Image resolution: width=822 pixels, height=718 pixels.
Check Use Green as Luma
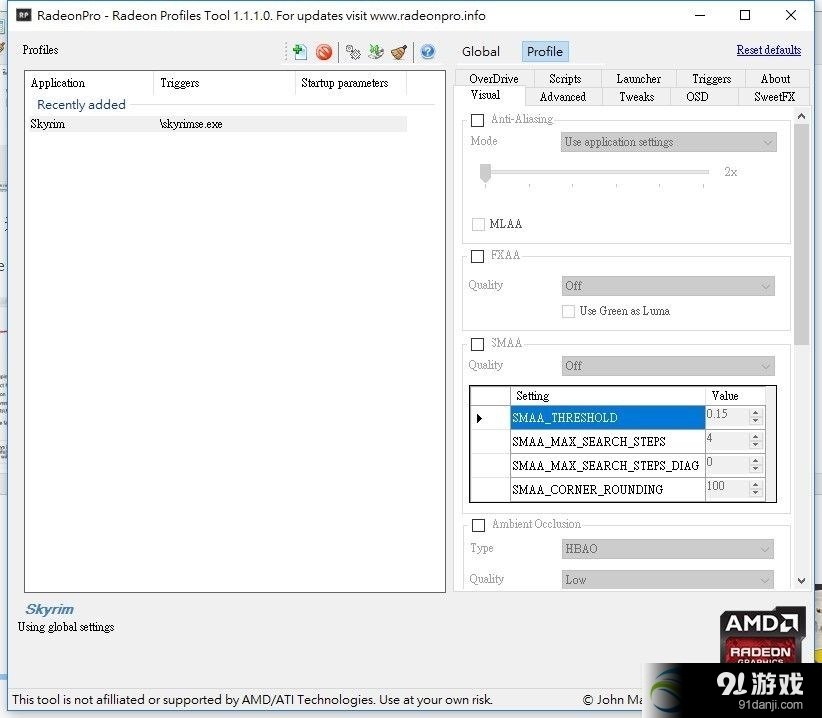pyautogui.click(x=568, y=311)
